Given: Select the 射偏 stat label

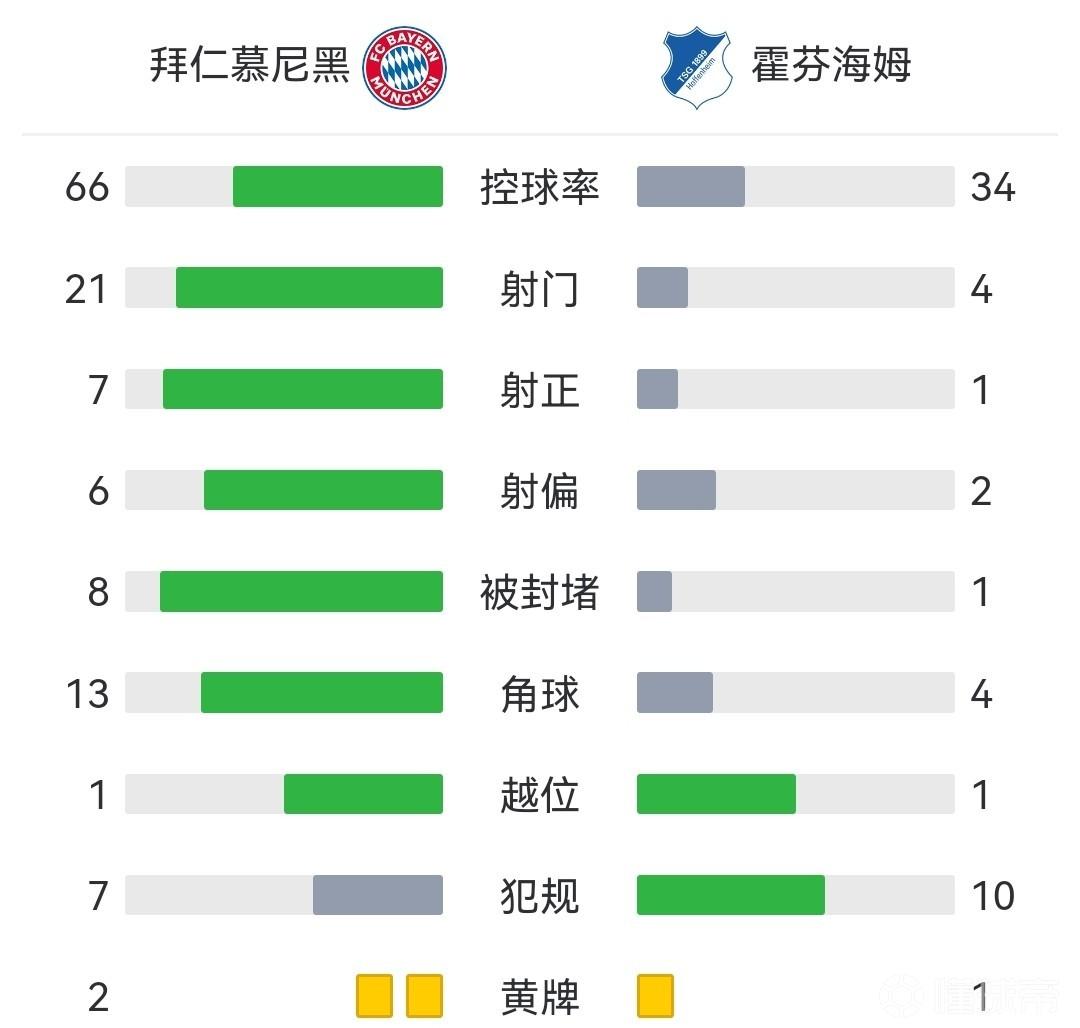Looking at the screenshot, I should (539, 491).
